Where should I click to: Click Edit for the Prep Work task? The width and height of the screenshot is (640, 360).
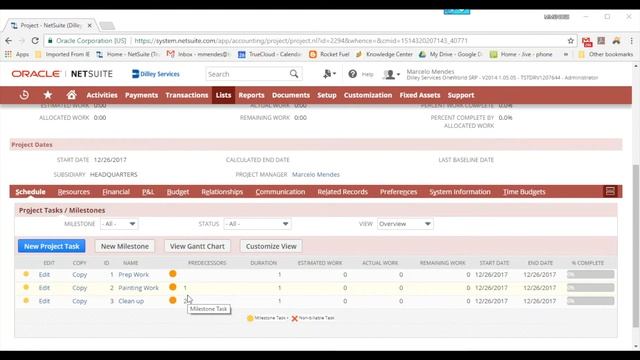[x=44, y=274]
